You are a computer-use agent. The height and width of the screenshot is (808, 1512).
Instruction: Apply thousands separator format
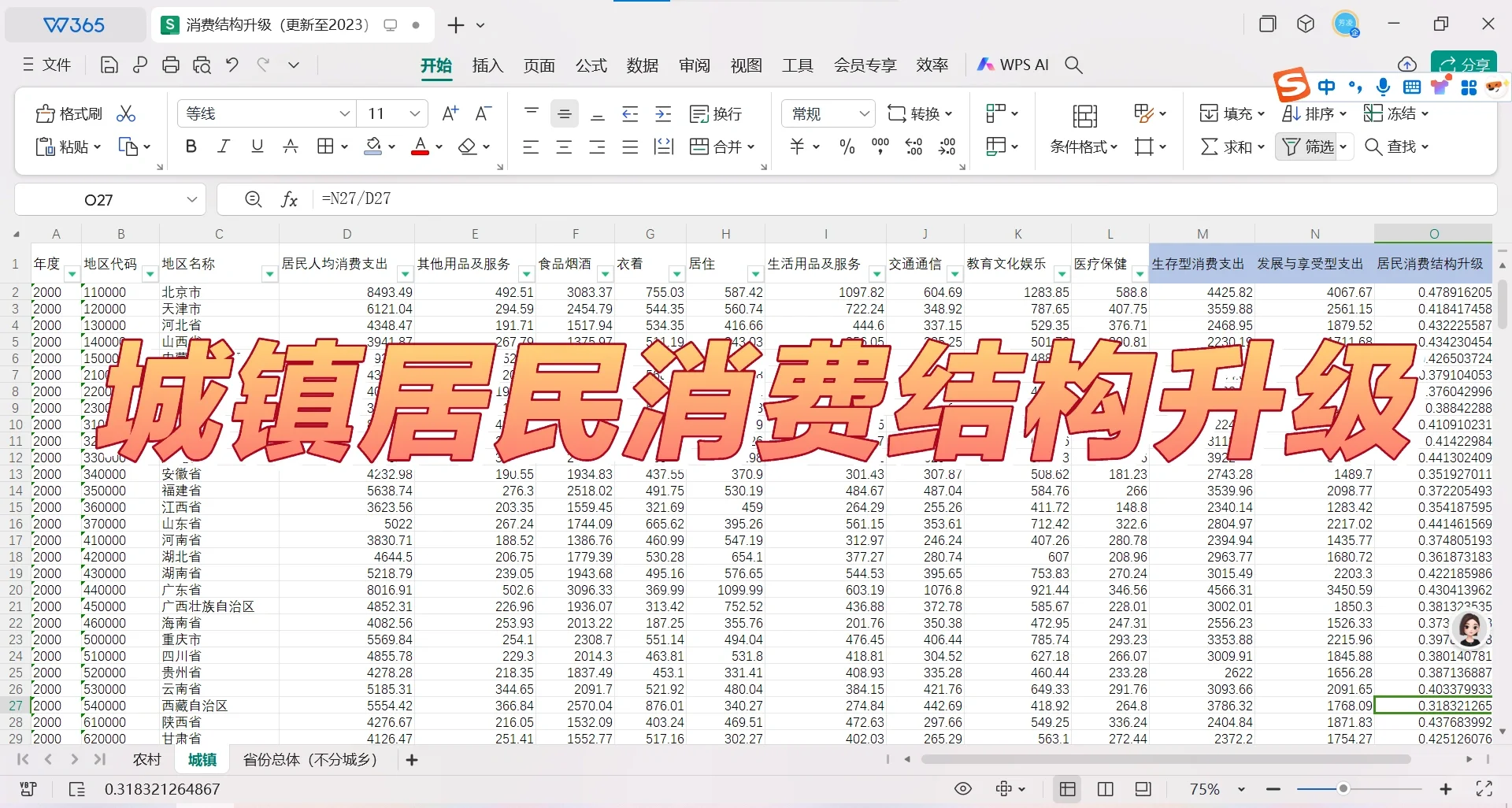[x=880, y=146]
